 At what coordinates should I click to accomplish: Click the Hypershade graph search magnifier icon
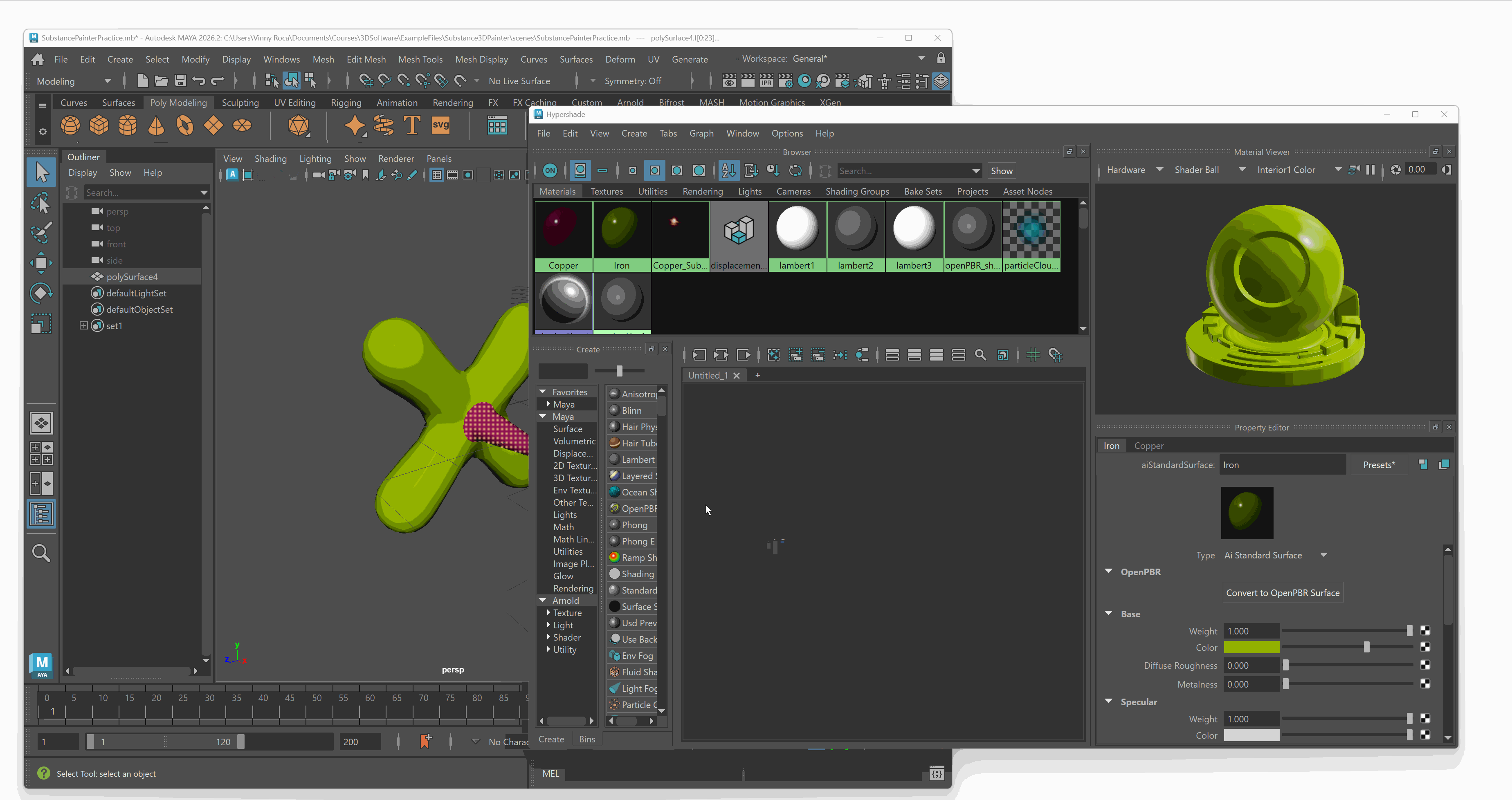point(980,355)
